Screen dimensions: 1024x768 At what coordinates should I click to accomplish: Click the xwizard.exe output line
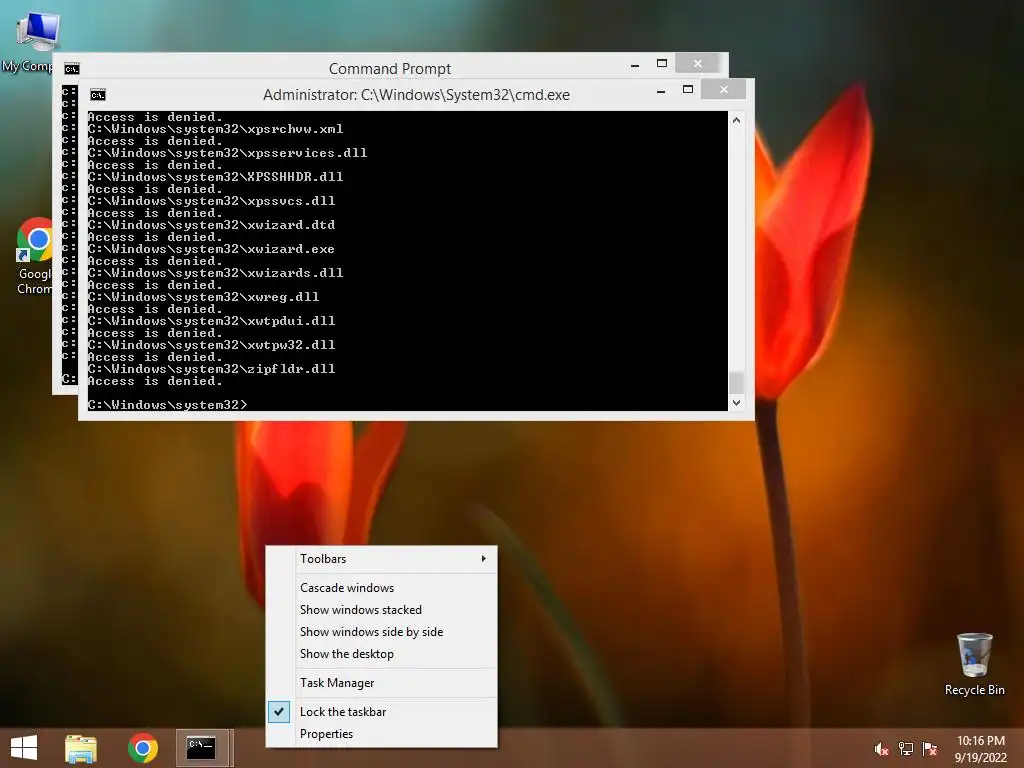point(211,249)
